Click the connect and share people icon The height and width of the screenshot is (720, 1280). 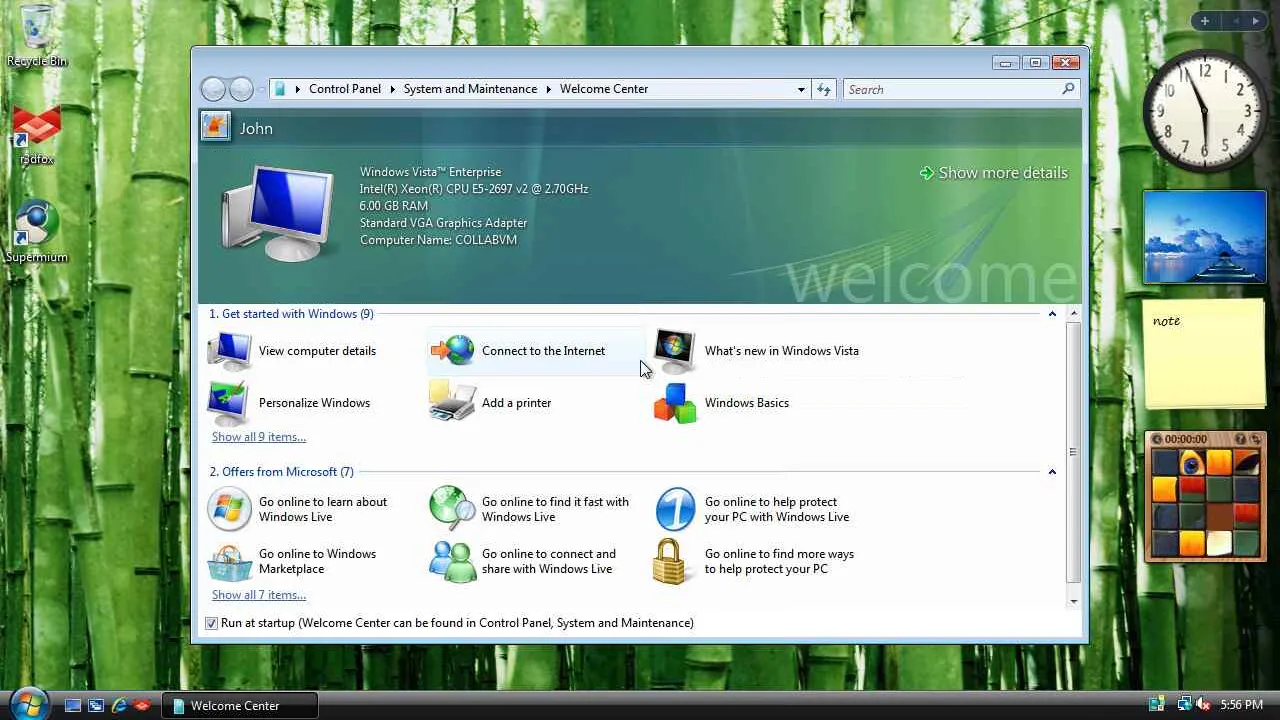tap(452, 561)
